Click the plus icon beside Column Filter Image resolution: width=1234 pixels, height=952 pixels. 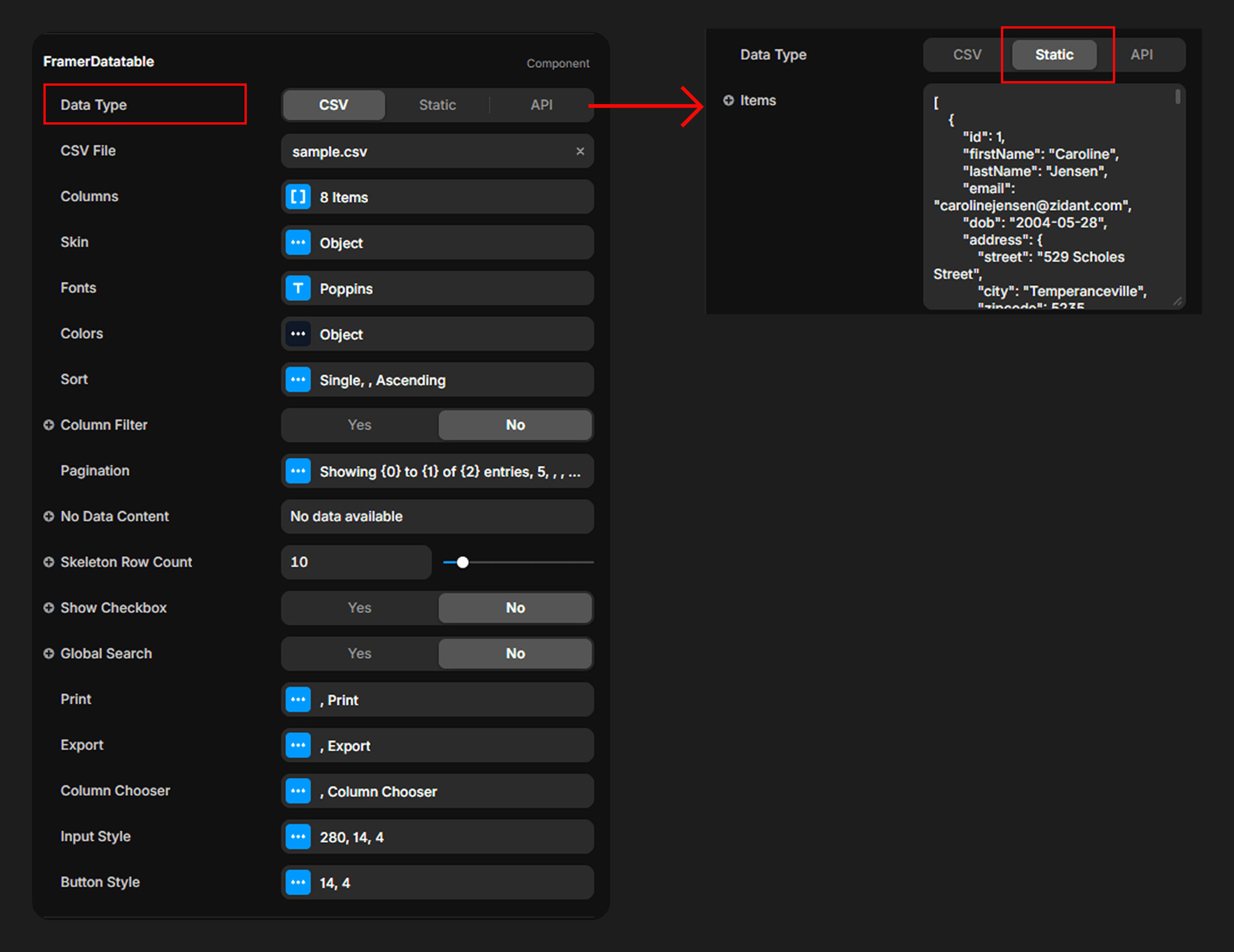49,425
